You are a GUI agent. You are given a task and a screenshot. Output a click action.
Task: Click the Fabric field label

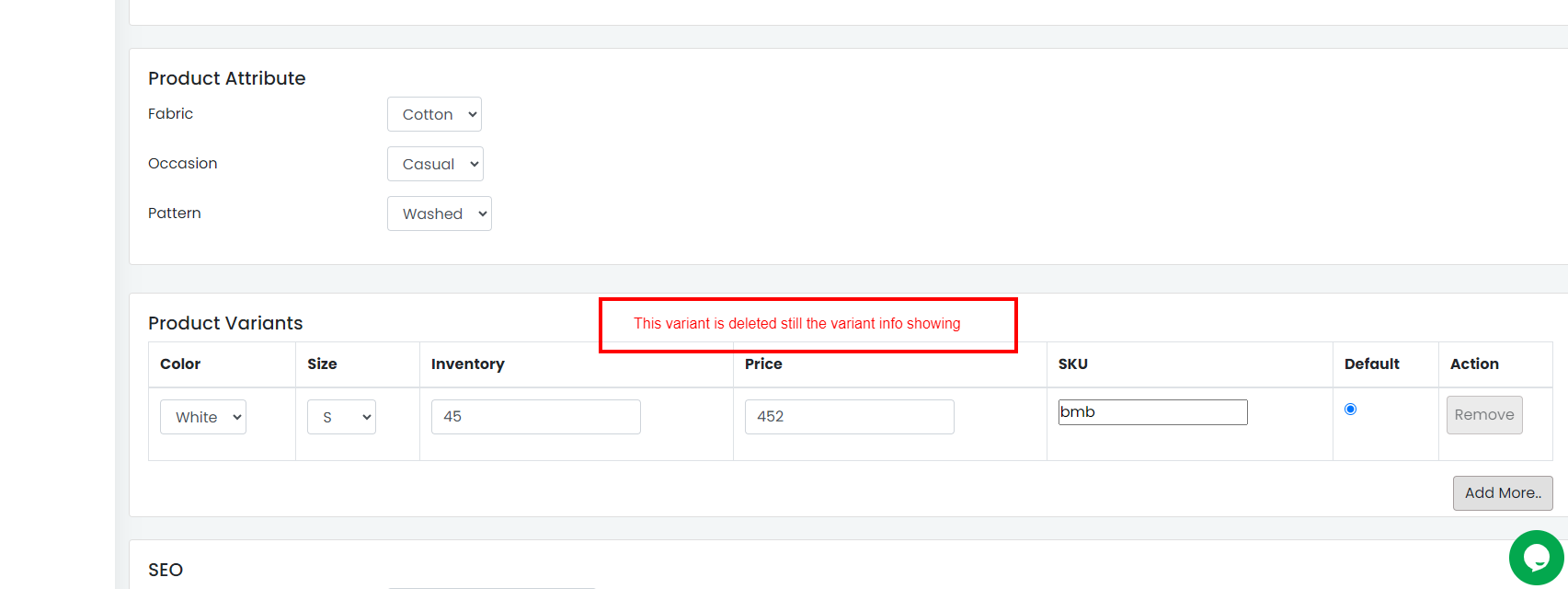pyautogui.click(x=171, y=114)
